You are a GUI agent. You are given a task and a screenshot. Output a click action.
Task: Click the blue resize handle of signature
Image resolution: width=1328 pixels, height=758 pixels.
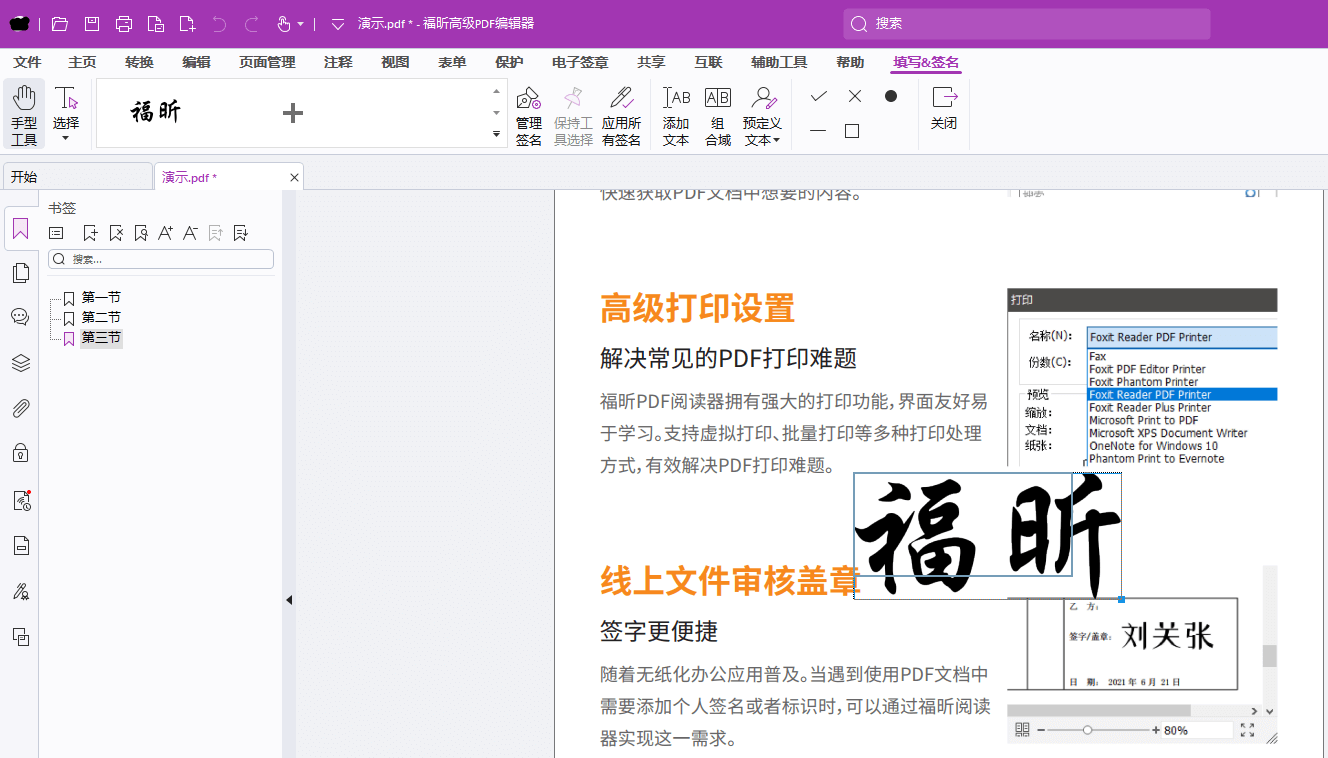click(1122, 600)
